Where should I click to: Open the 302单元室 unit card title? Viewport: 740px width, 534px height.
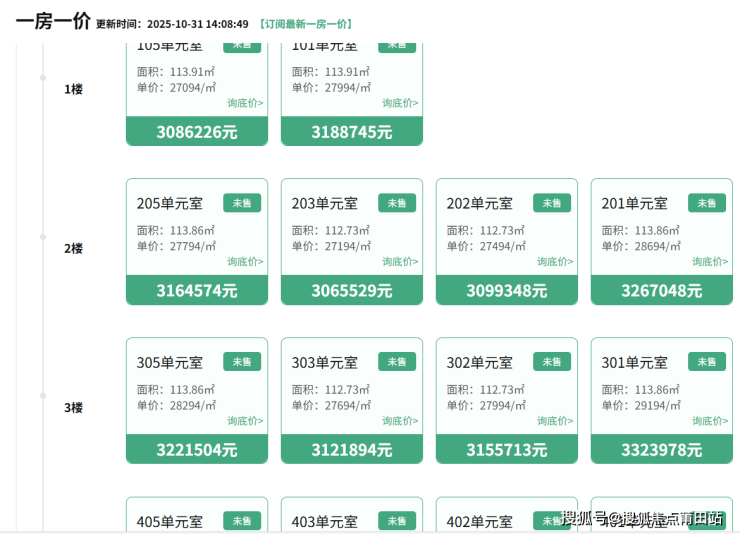pos(479,363)
